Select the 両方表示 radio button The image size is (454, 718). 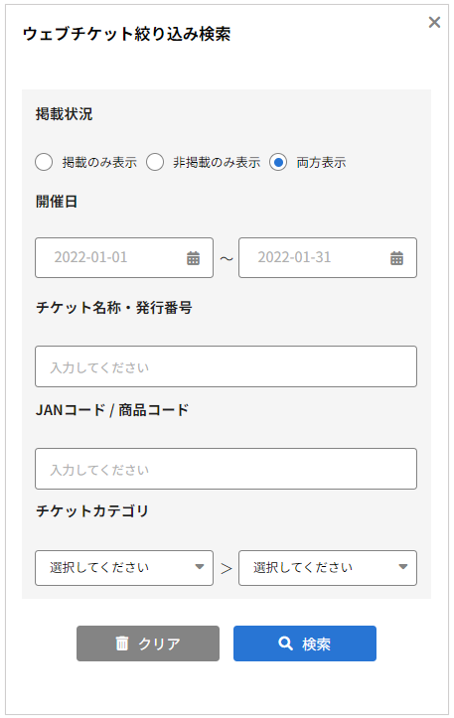[278, 162]
